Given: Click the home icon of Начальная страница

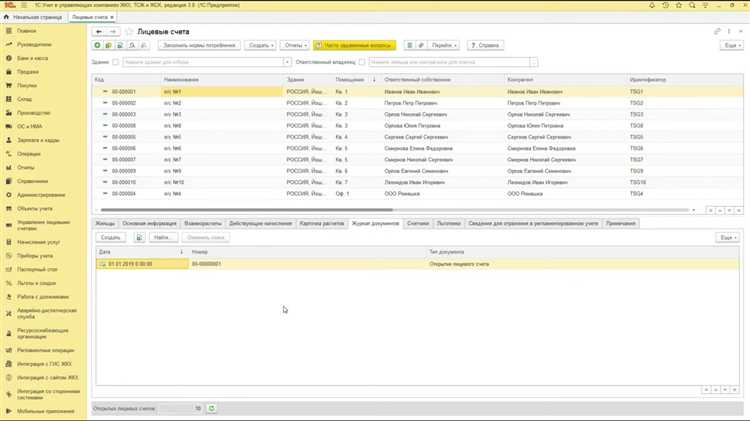Looking at the screenshot, I should click(7, 17).
